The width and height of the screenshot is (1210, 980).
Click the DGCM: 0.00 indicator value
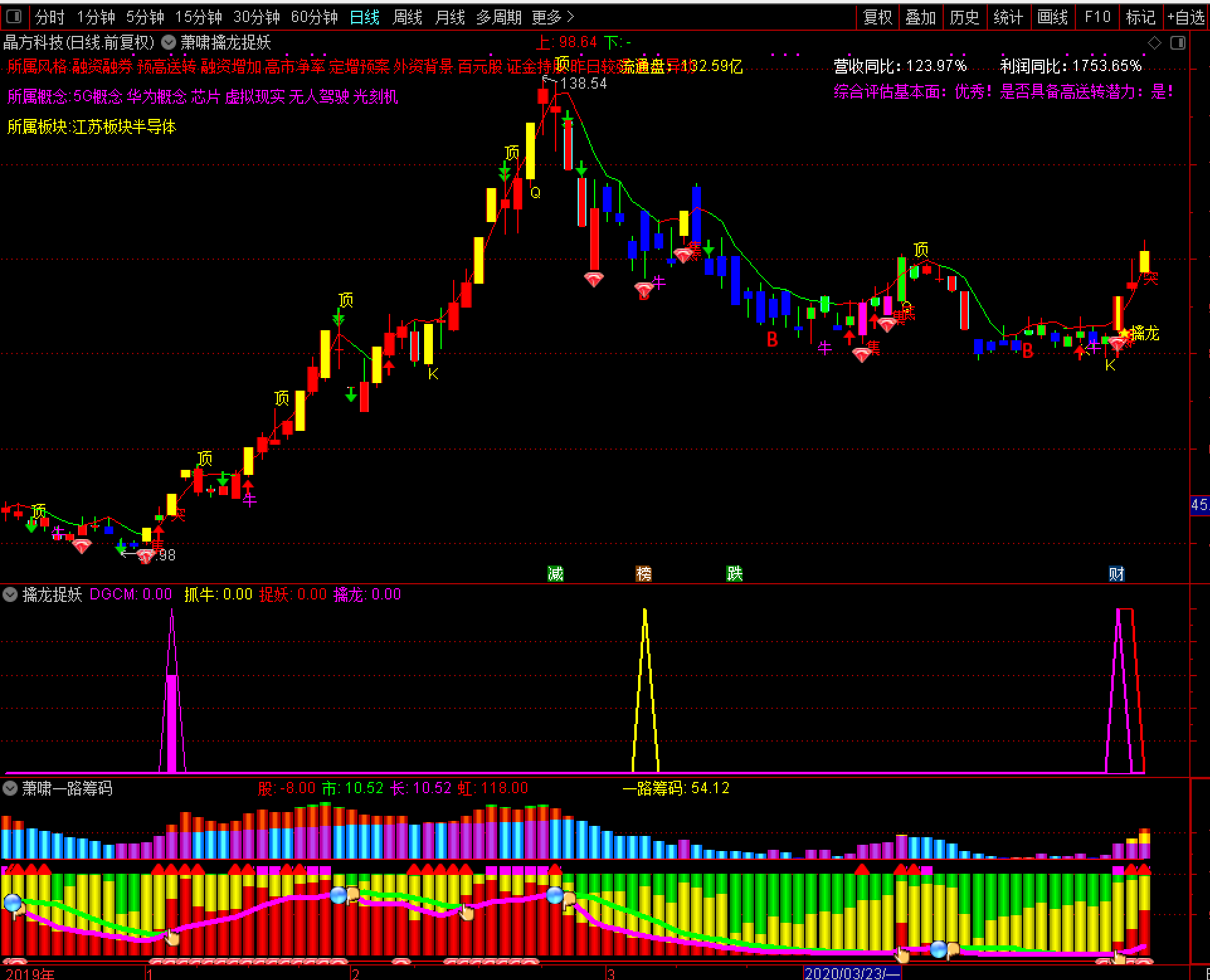pos(131,594)
